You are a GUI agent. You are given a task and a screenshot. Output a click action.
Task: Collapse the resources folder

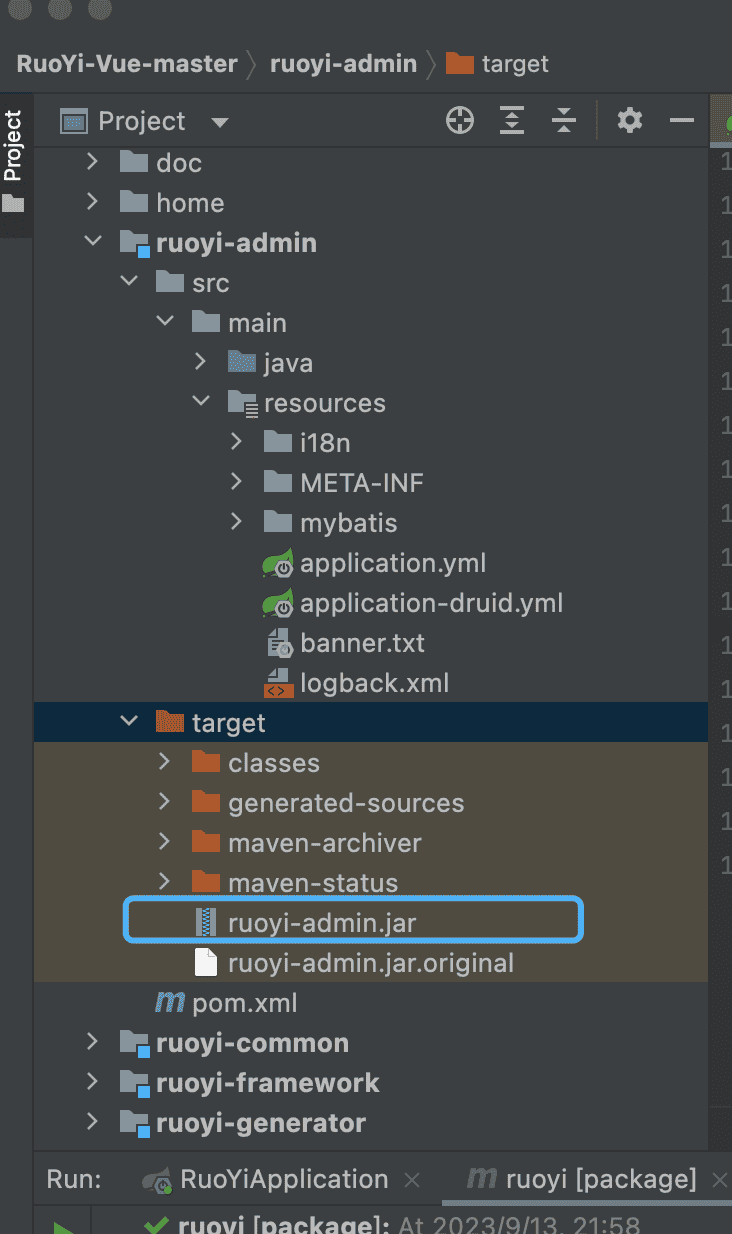coord(201,402)
